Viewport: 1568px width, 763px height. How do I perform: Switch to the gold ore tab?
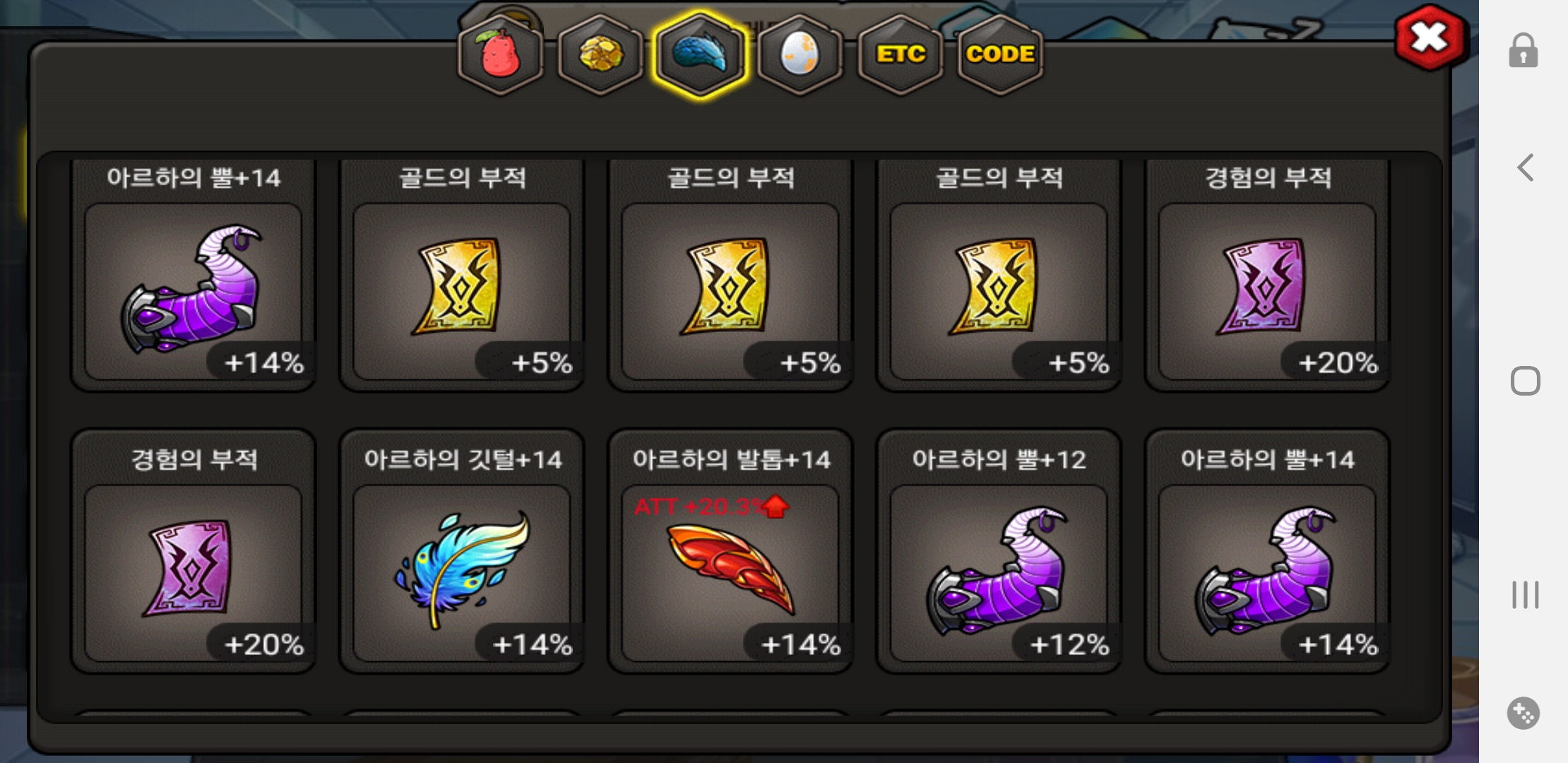[600, 54]
